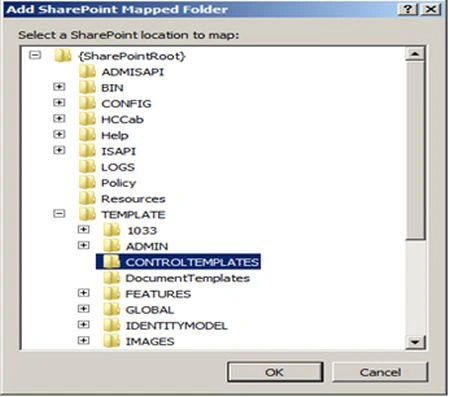Select the Help tree item
The image size is (450, 397).
[x=115, y=135]
